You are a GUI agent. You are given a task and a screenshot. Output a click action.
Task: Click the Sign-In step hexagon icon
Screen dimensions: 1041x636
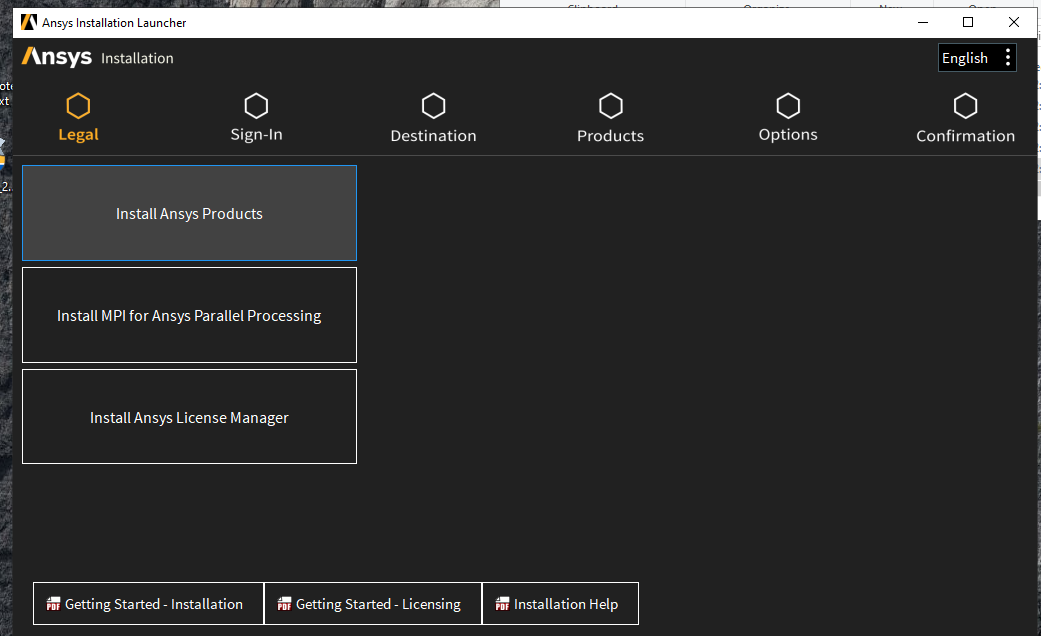pos(256,105)
